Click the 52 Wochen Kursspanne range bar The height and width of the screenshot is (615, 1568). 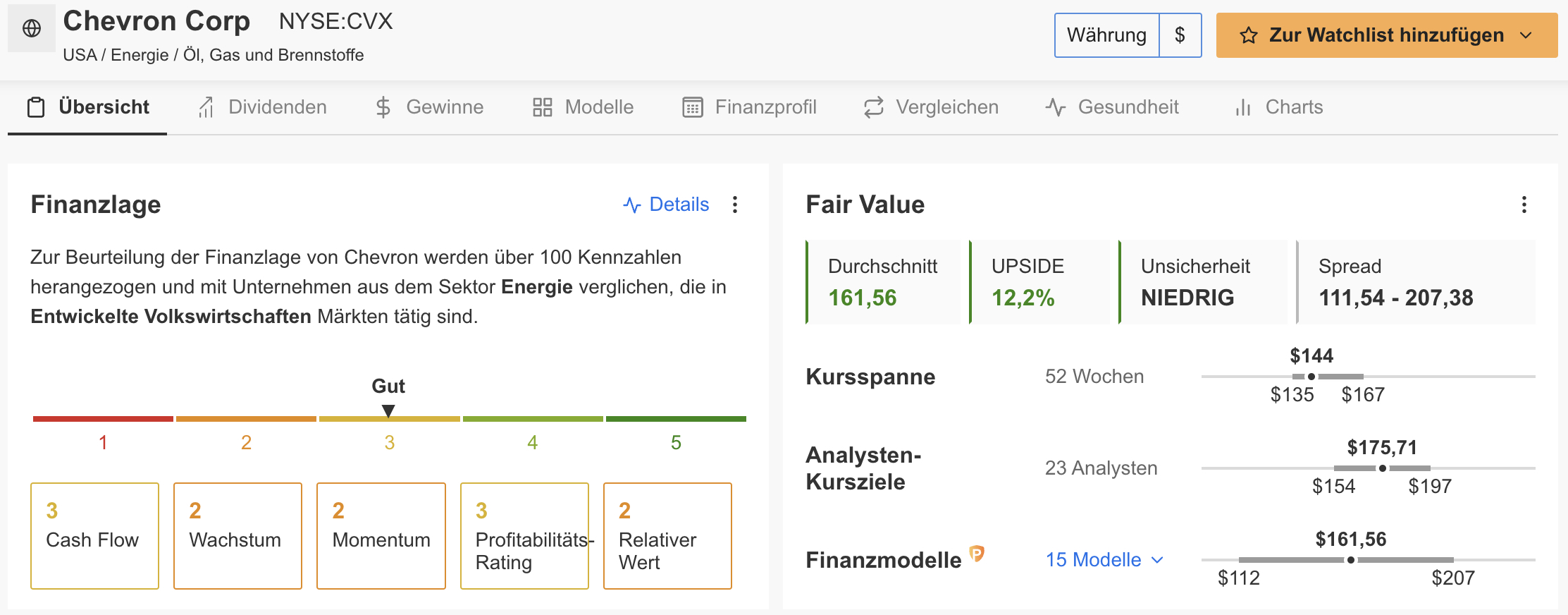pyautogui.click(x=1368, y=377)
